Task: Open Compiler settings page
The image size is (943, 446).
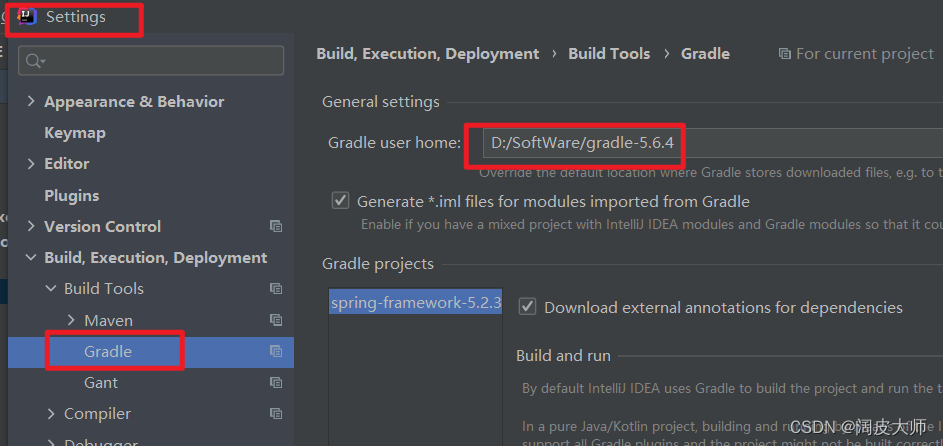Action: coord(97,414)
